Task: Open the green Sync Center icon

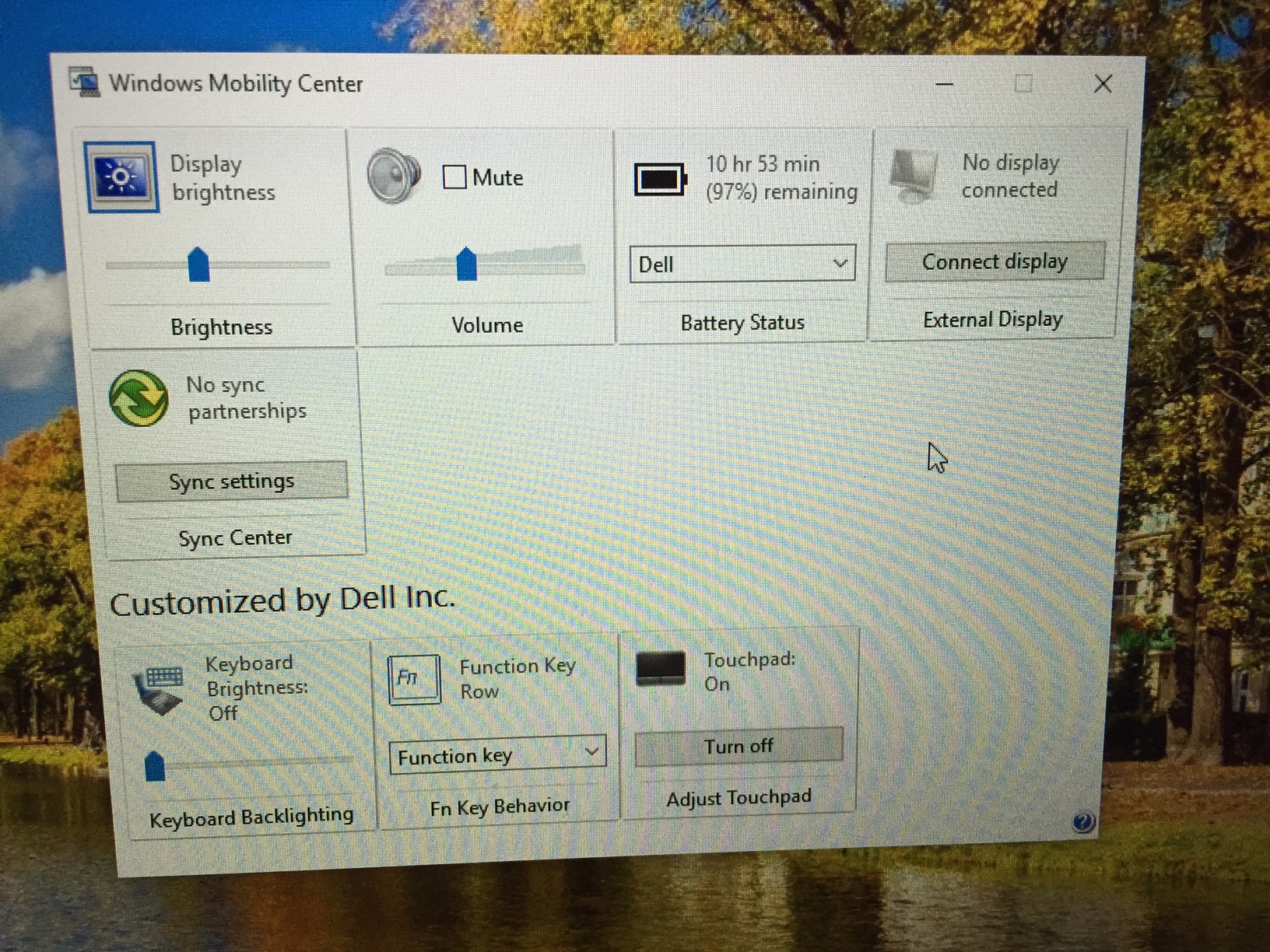Action: (139, 398)
